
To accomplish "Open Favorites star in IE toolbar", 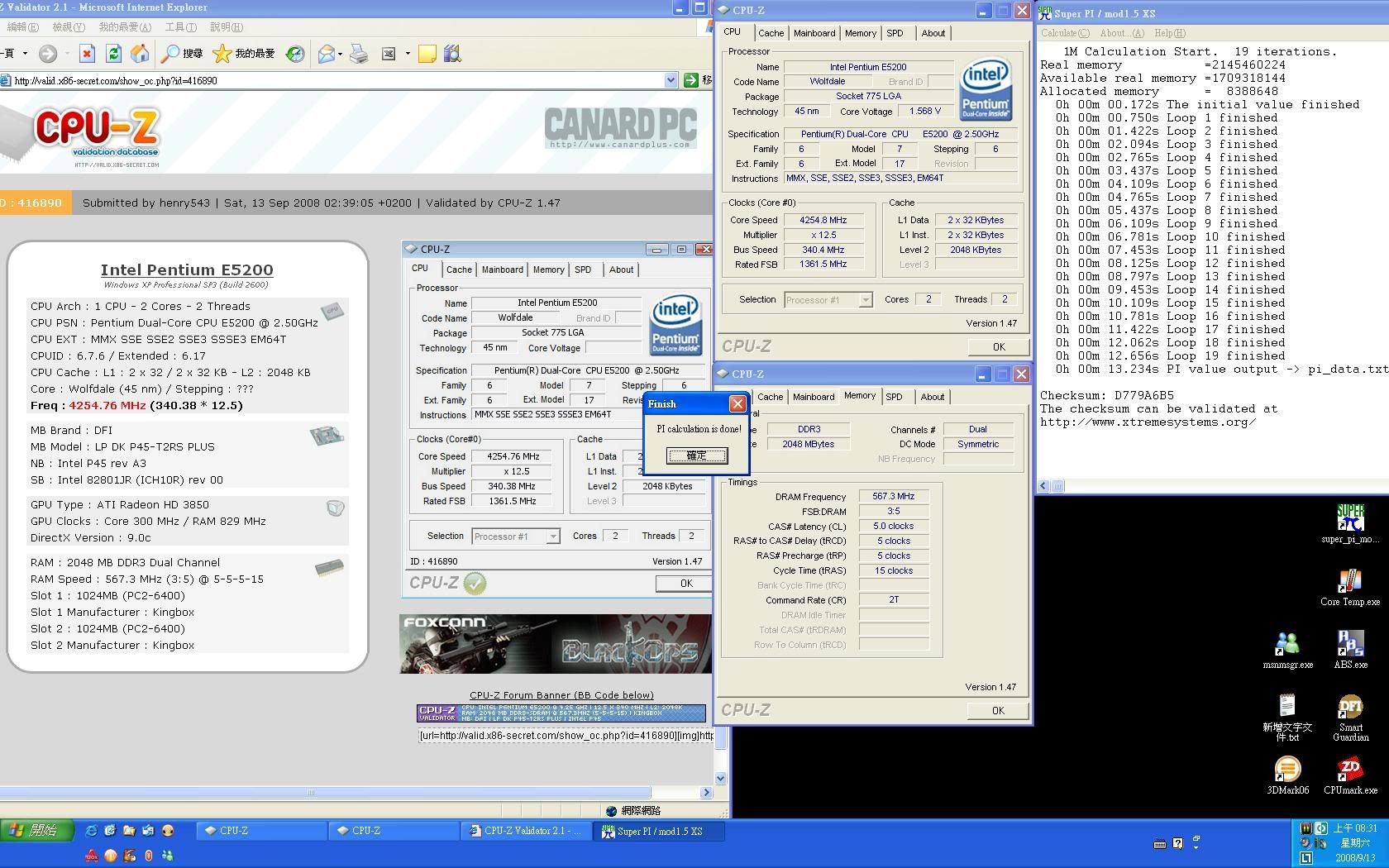I will (222, 54).
